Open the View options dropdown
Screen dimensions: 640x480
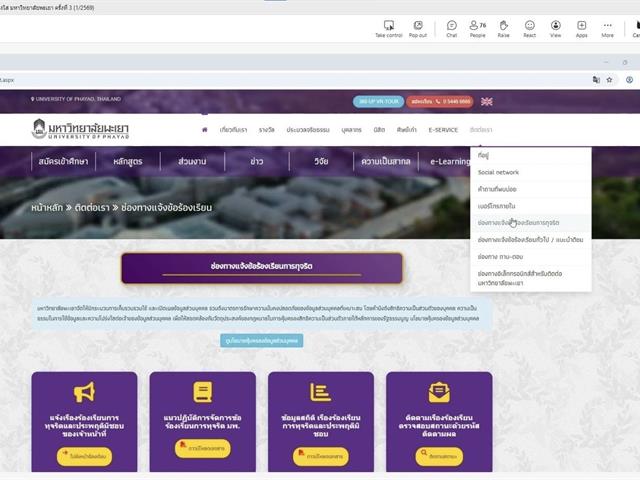555,27
